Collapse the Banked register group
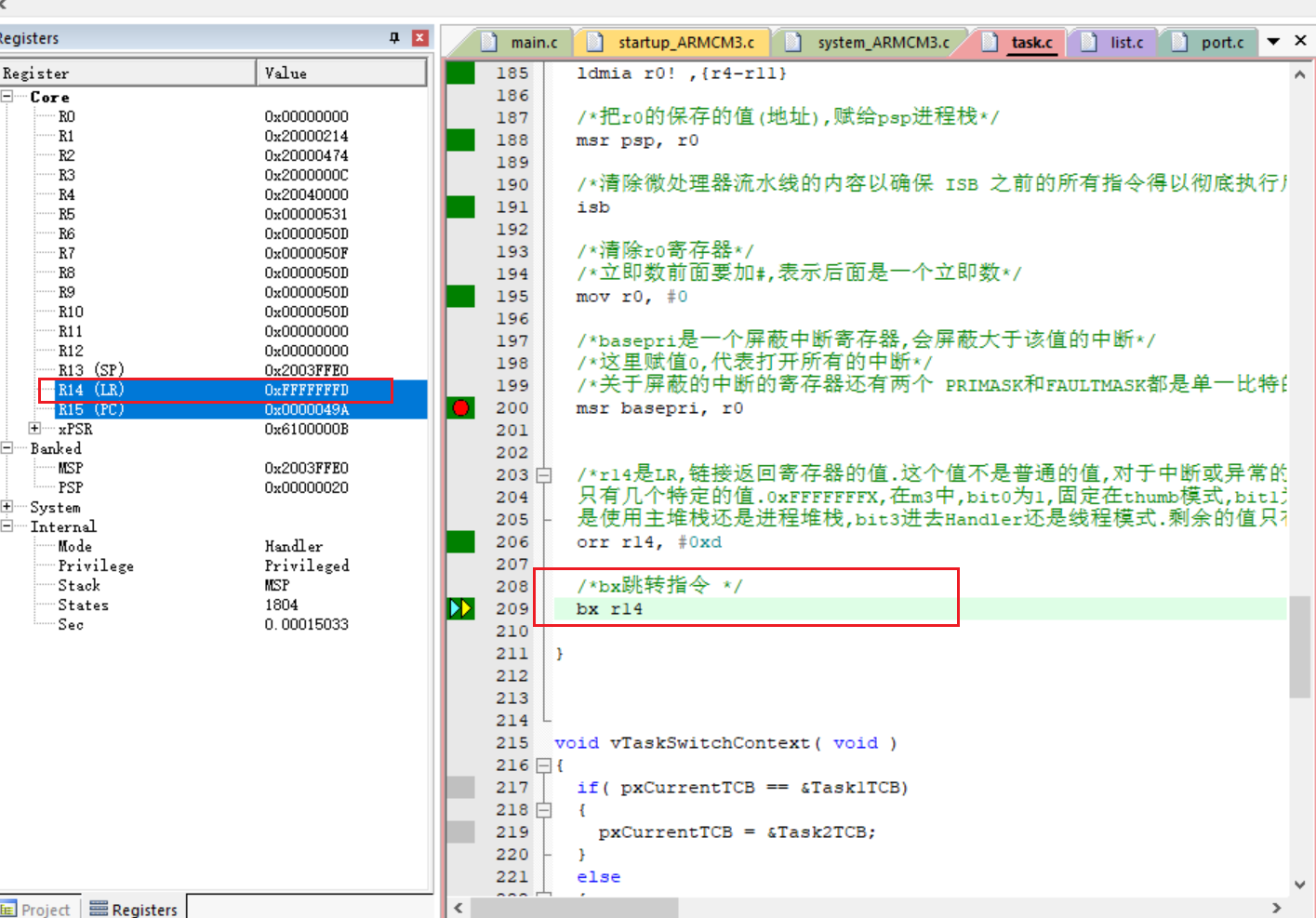The height and width of the screenshot is (918, 1316). pos(7,448)
